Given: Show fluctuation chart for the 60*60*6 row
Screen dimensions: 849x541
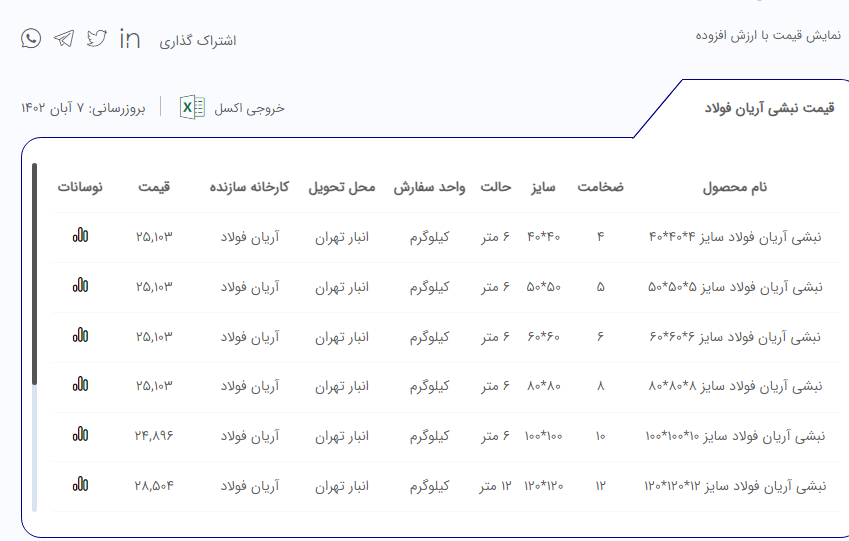Looking at the screenshot, I should point(80,336).
